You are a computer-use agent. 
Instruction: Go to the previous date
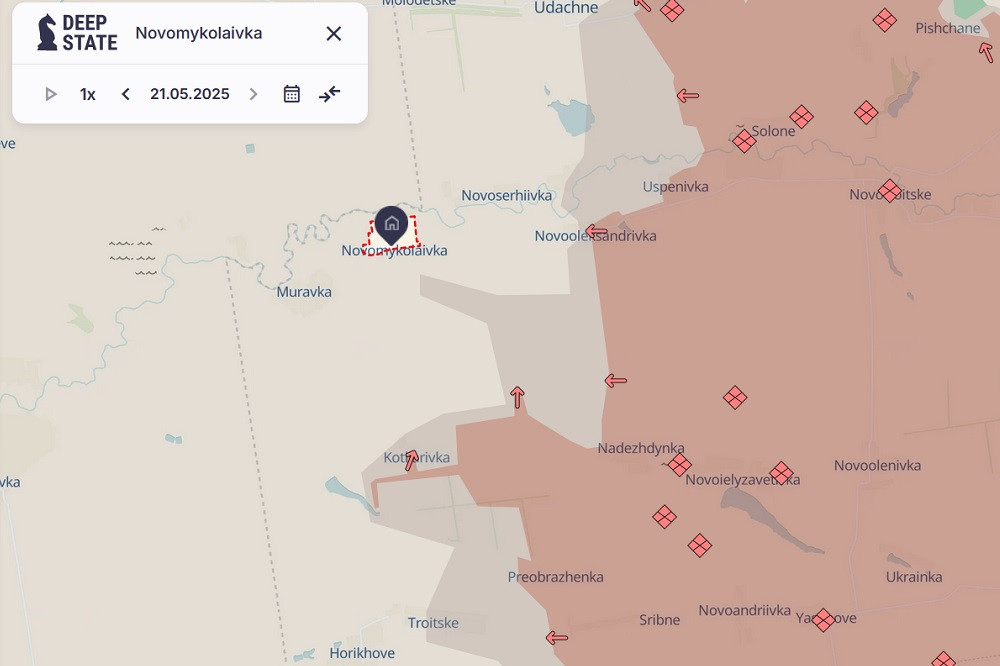pyautogui.click(x=126, y=94)
